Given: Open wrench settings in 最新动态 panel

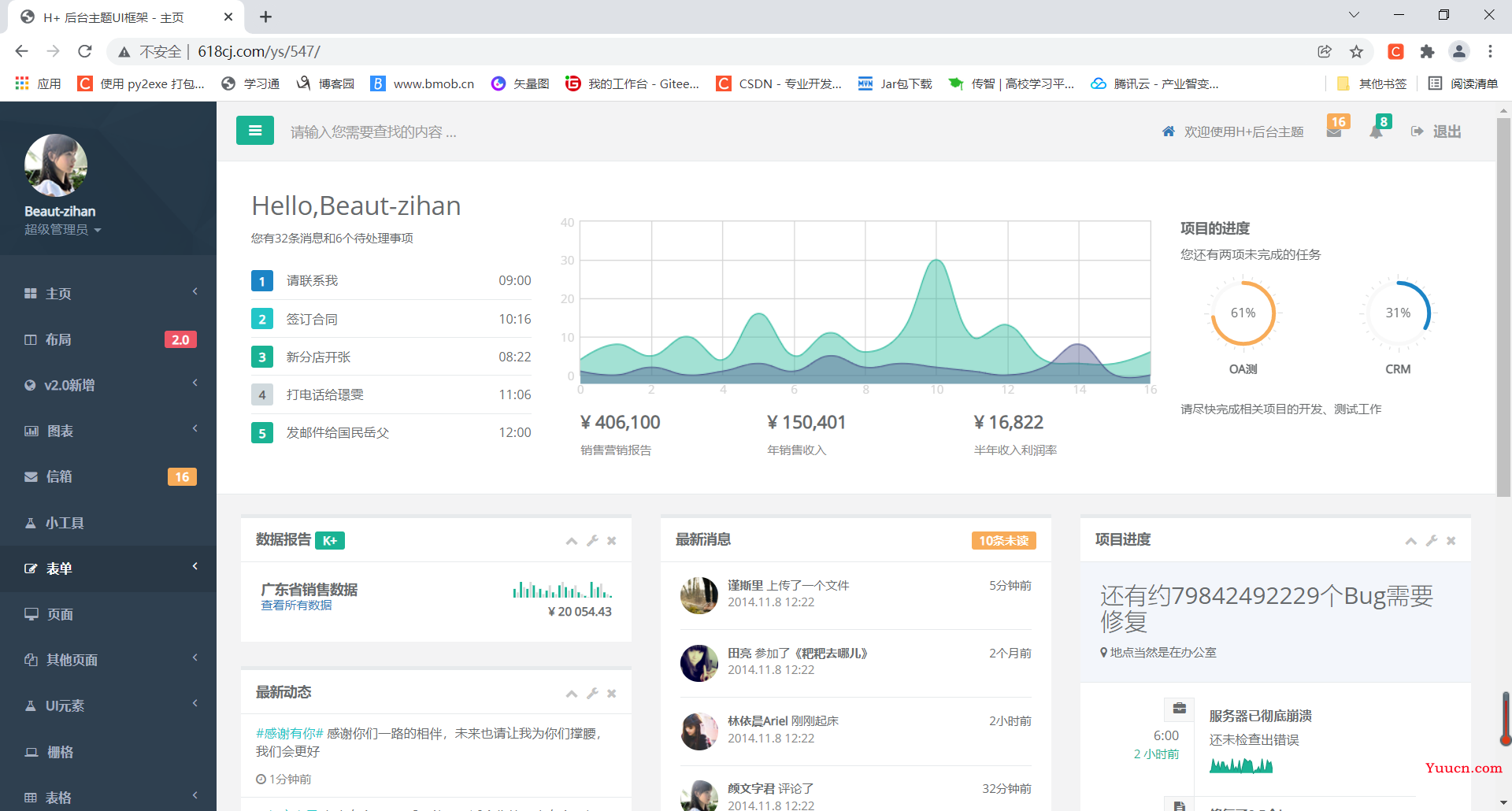Looking at the screenshot, I should click(592, 694).
